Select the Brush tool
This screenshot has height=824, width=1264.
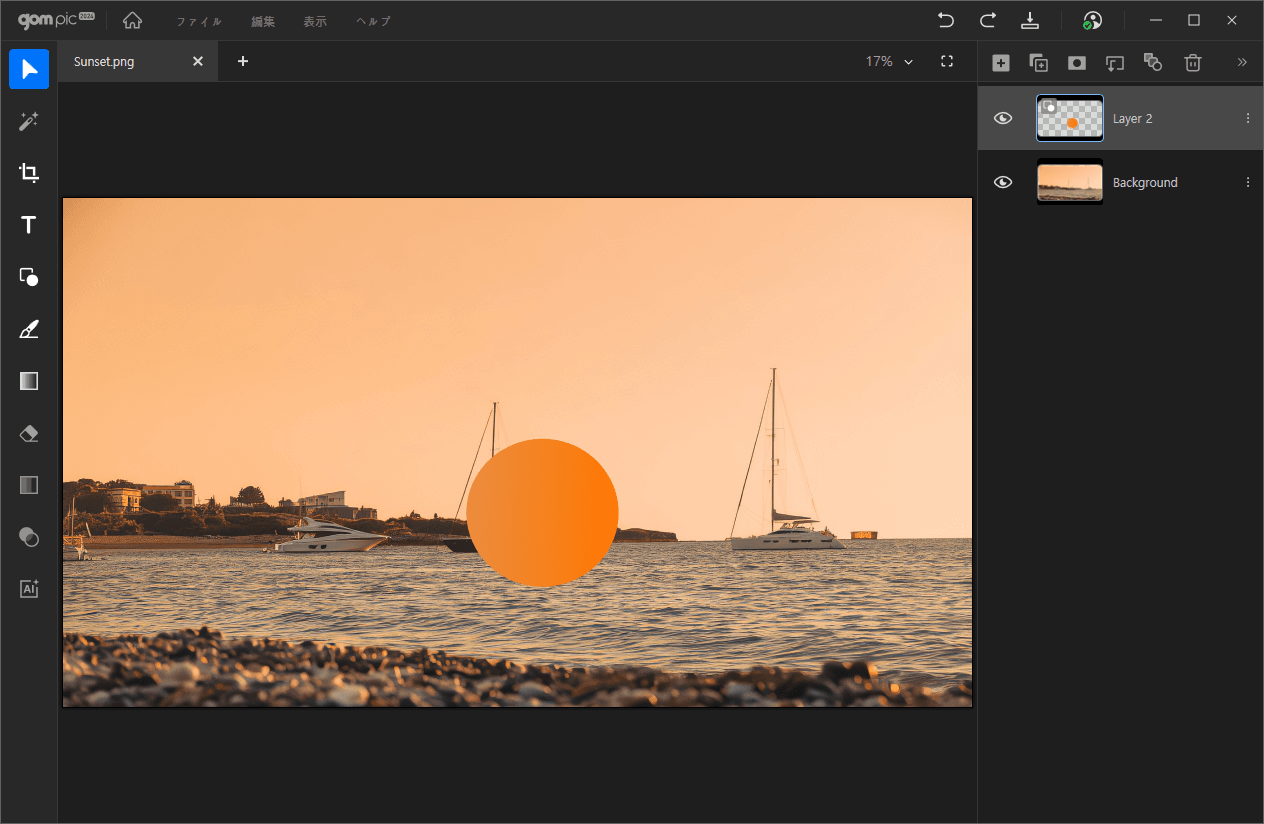coord(29,329)
